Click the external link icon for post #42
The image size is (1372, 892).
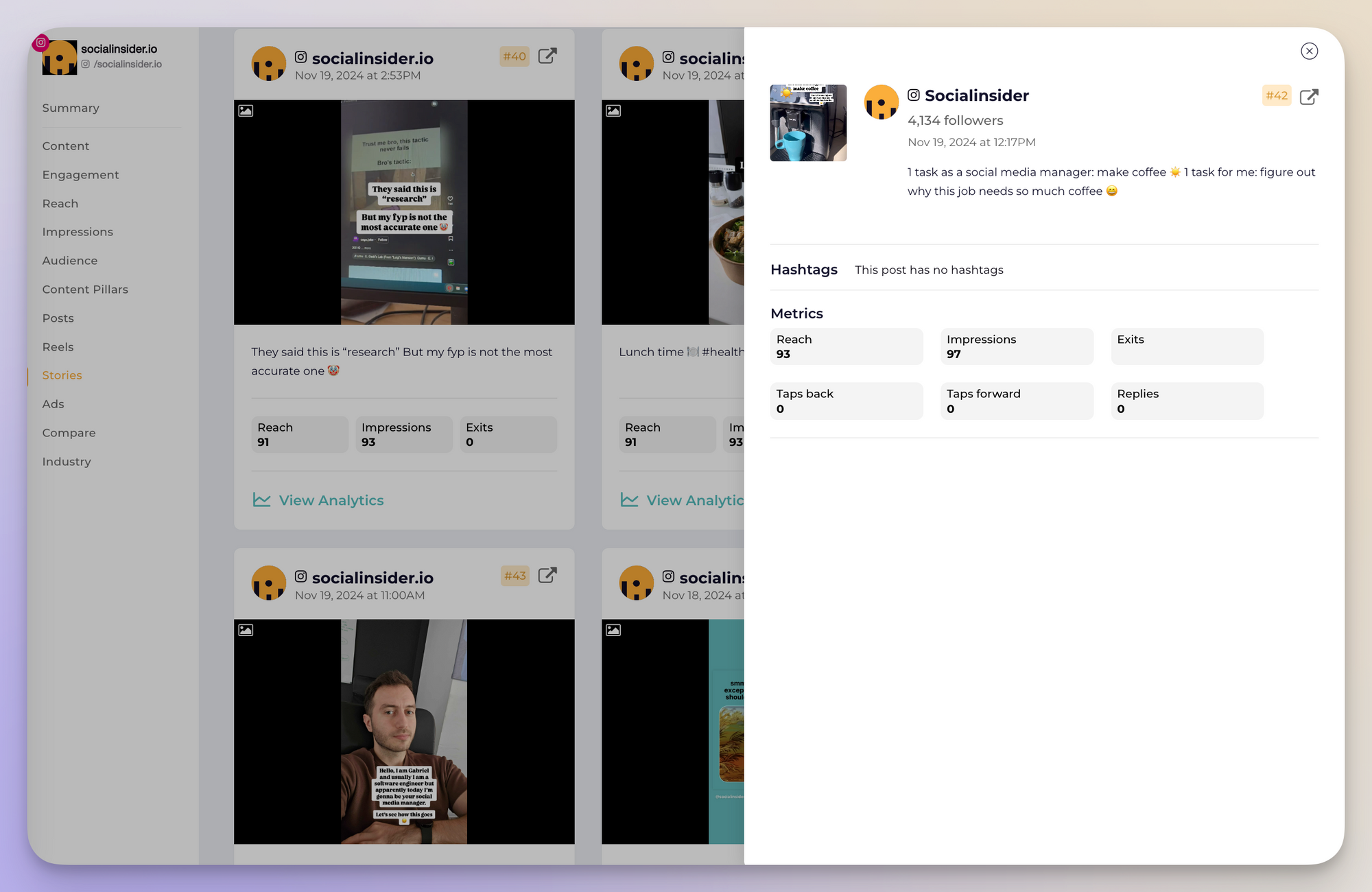click(x=1310, y=95)
